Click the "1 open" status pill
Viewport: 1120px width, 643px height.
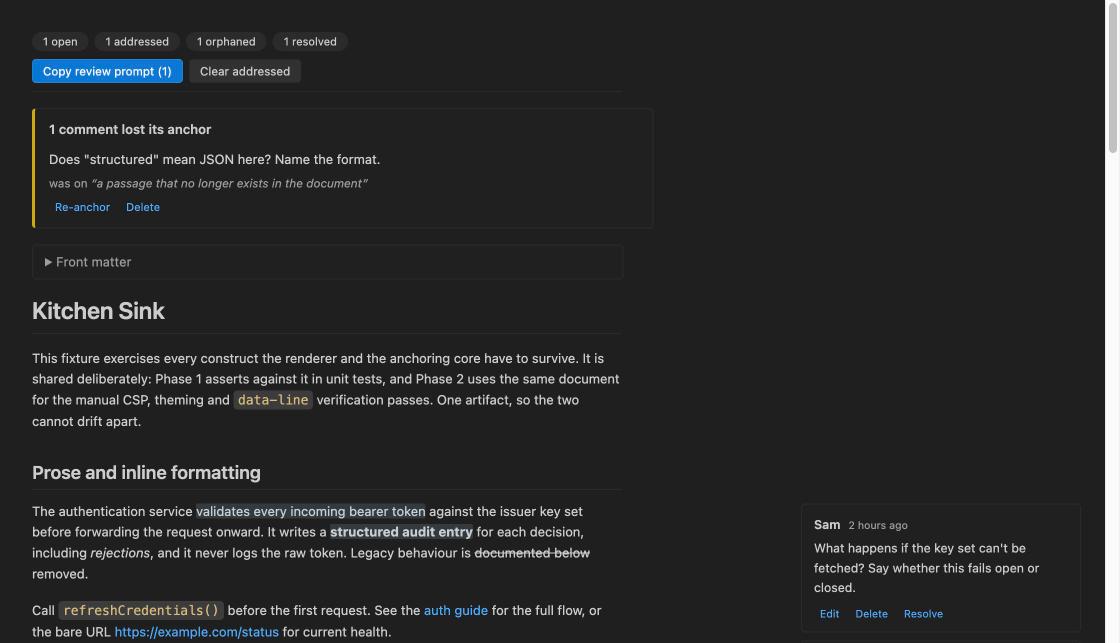(x=60, y=41)
